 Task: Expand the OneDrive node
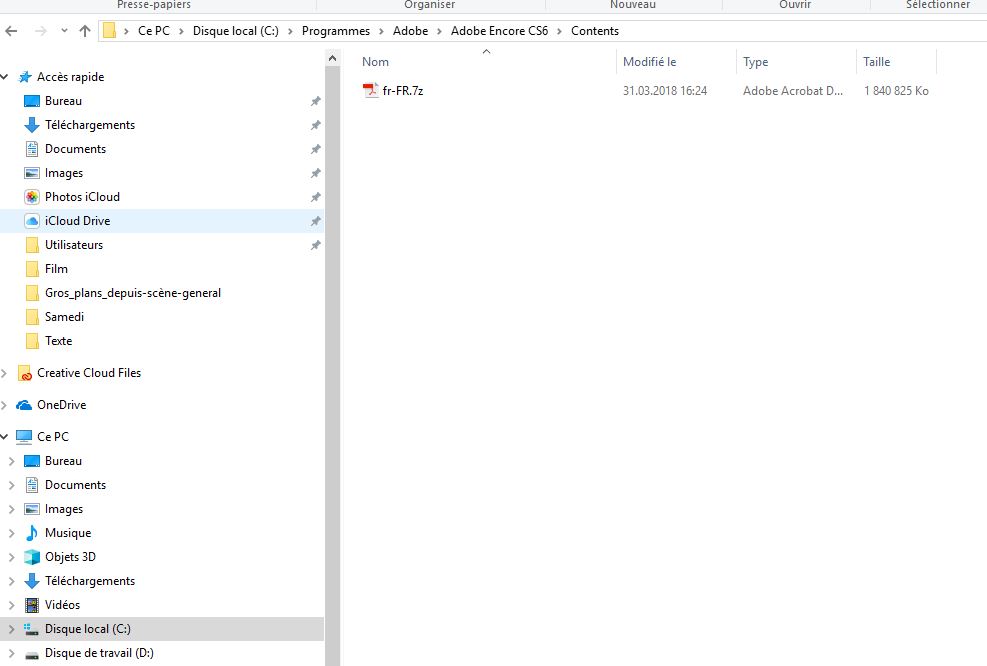tap(4, 405)
